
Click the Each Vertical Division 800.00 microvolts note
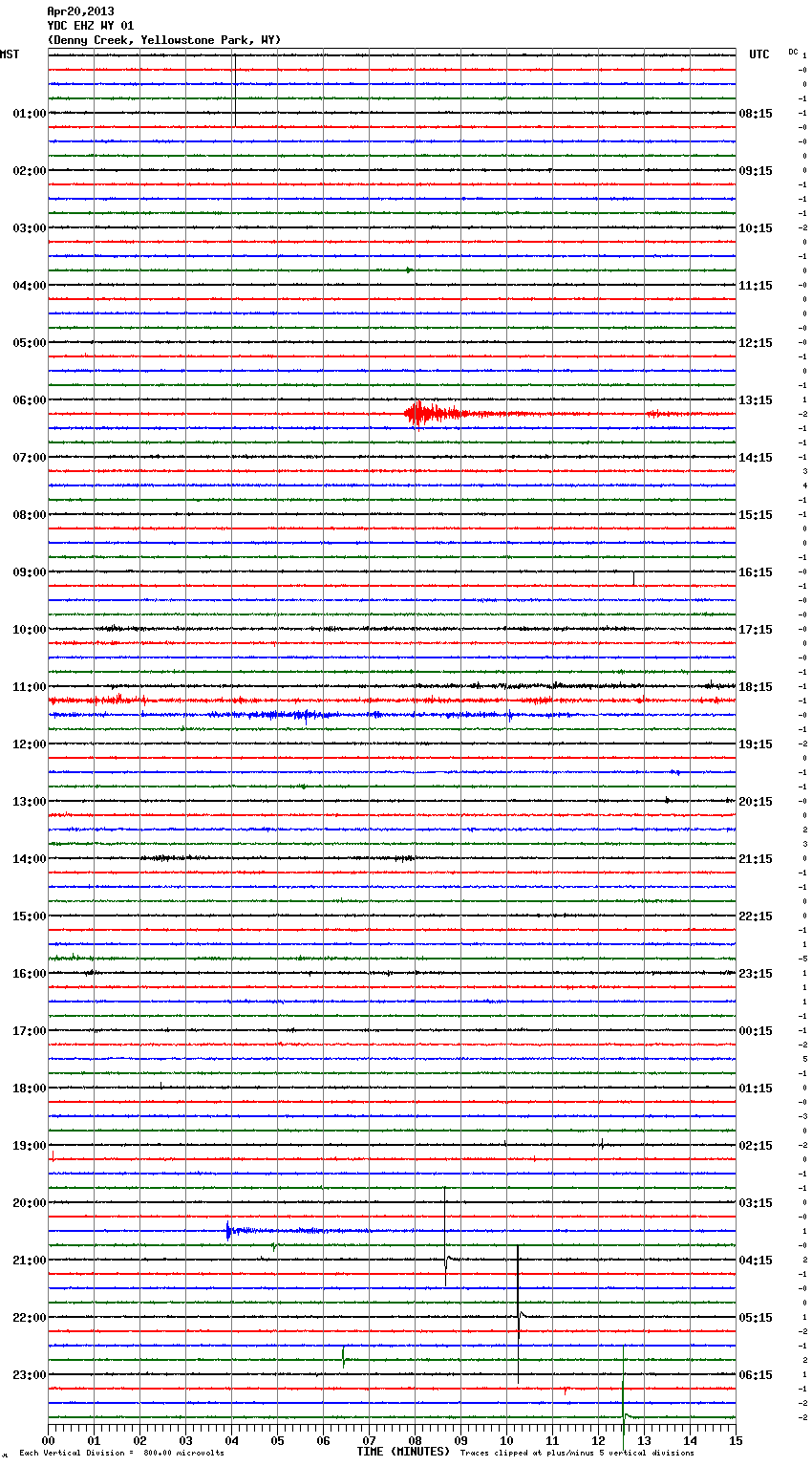pos(121,1453)
